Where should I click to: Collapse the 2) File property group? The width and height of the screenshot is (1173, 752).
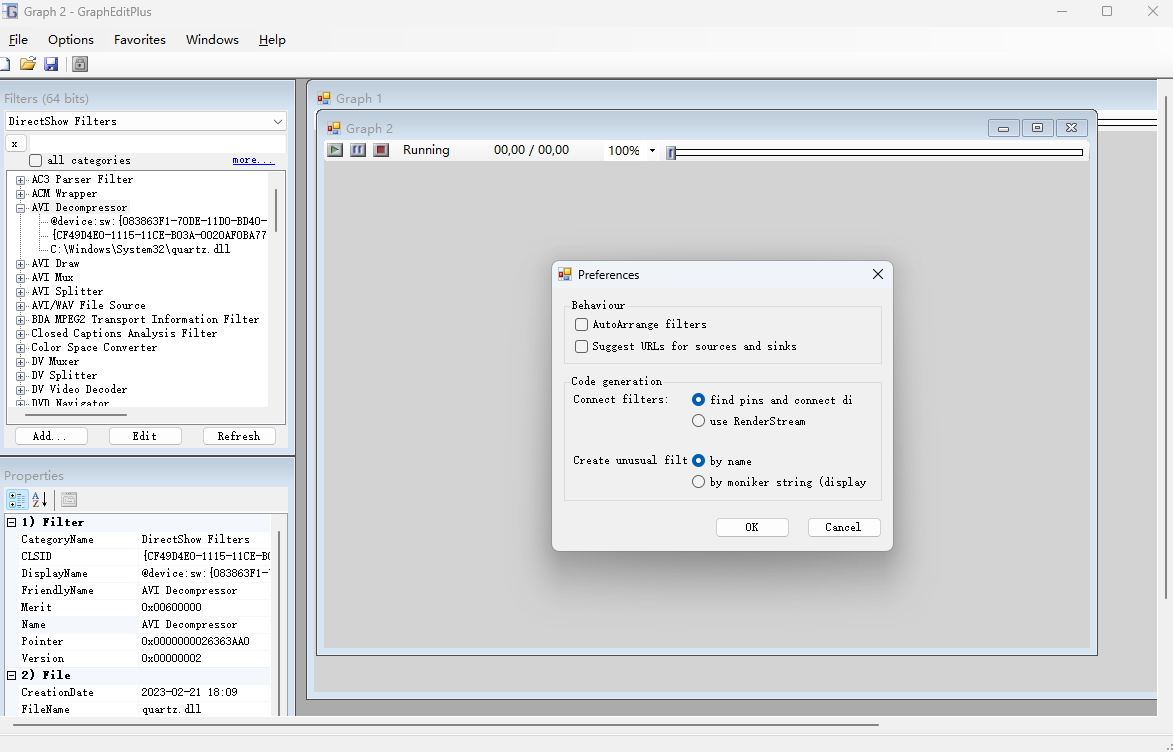coord(12,675)
